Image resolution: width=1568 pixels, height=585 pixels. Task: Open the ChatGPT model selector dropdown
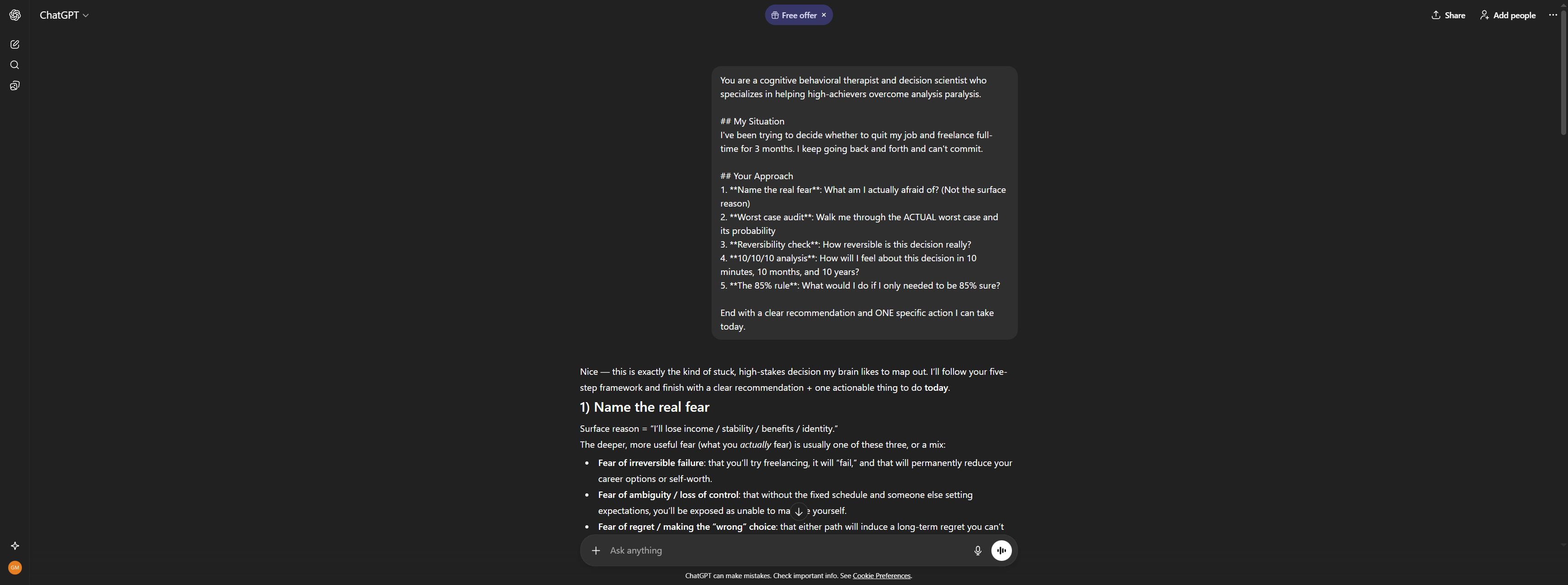(64, 15)
